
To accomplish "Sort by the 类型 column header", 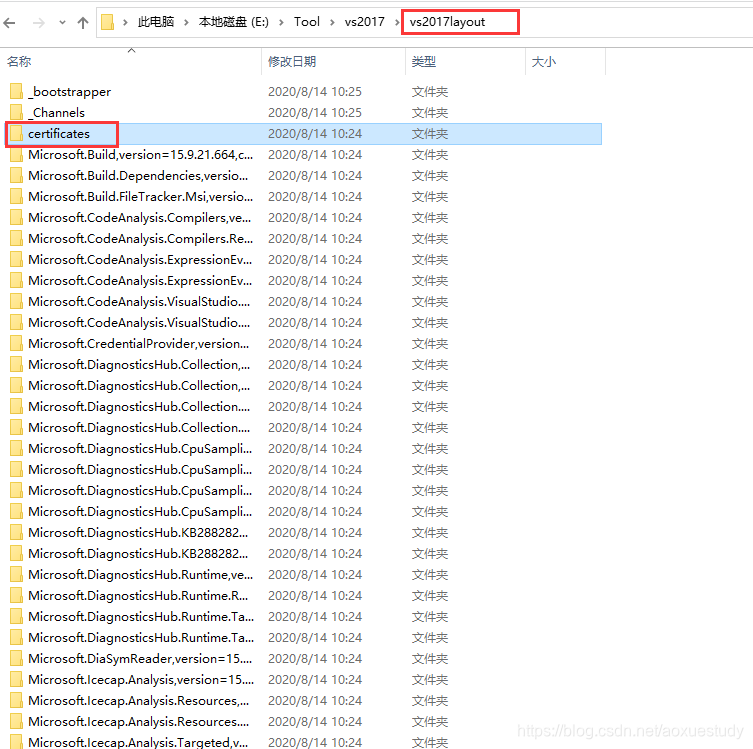I will pyautogui.click(x=424, y=61).
